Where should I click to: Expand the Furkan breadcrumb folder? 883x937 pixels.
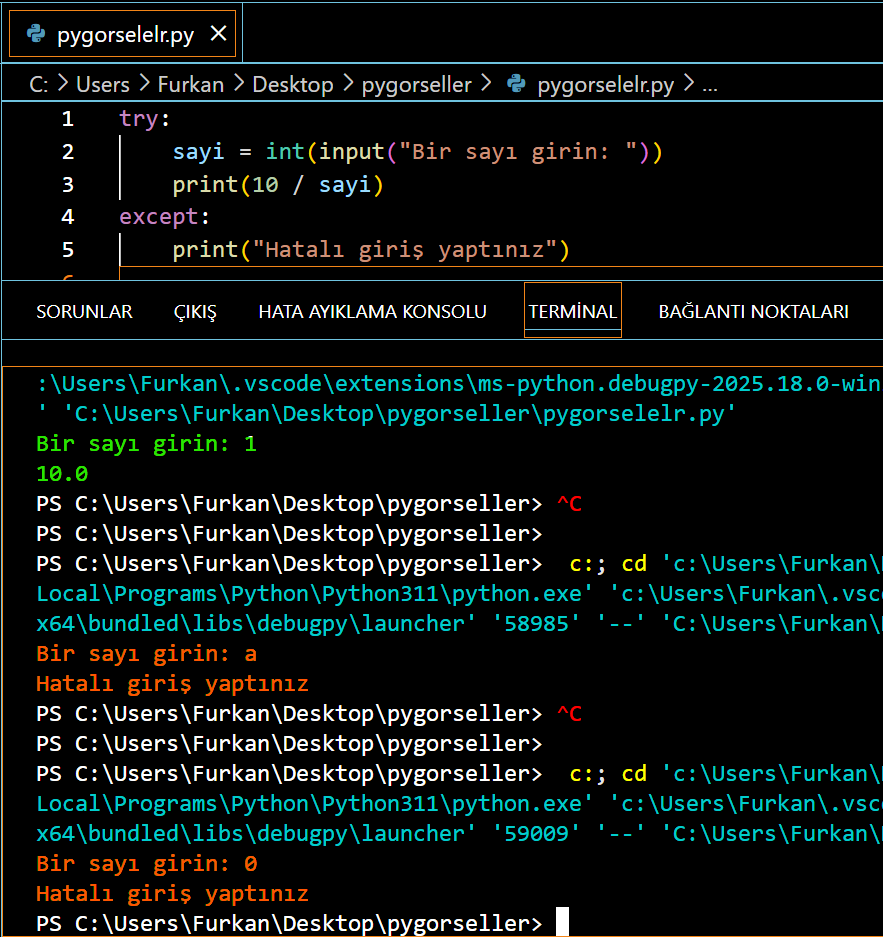[x=190, y=85]
